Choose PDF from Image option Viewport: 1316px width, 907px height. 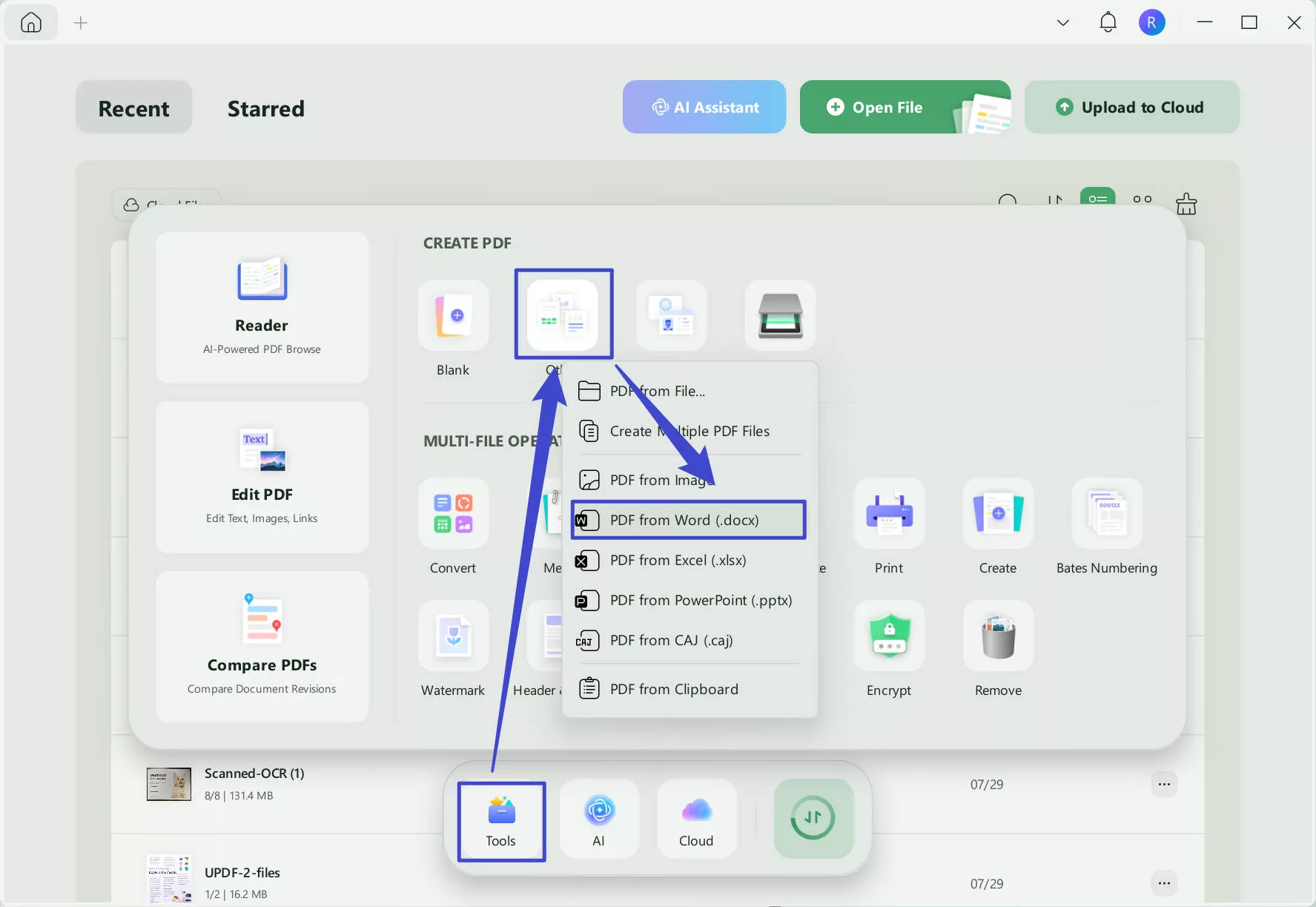[690, 480]
